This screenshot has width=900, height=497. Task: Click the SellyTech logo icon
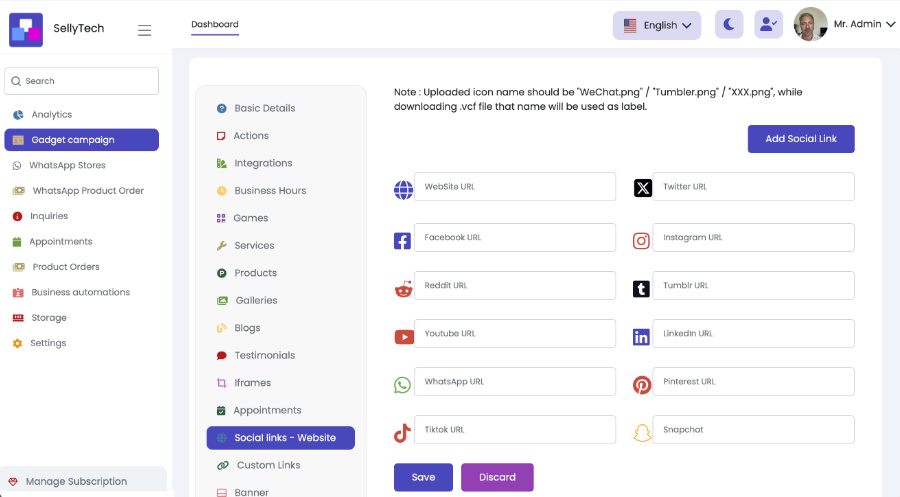coord(26,29)
